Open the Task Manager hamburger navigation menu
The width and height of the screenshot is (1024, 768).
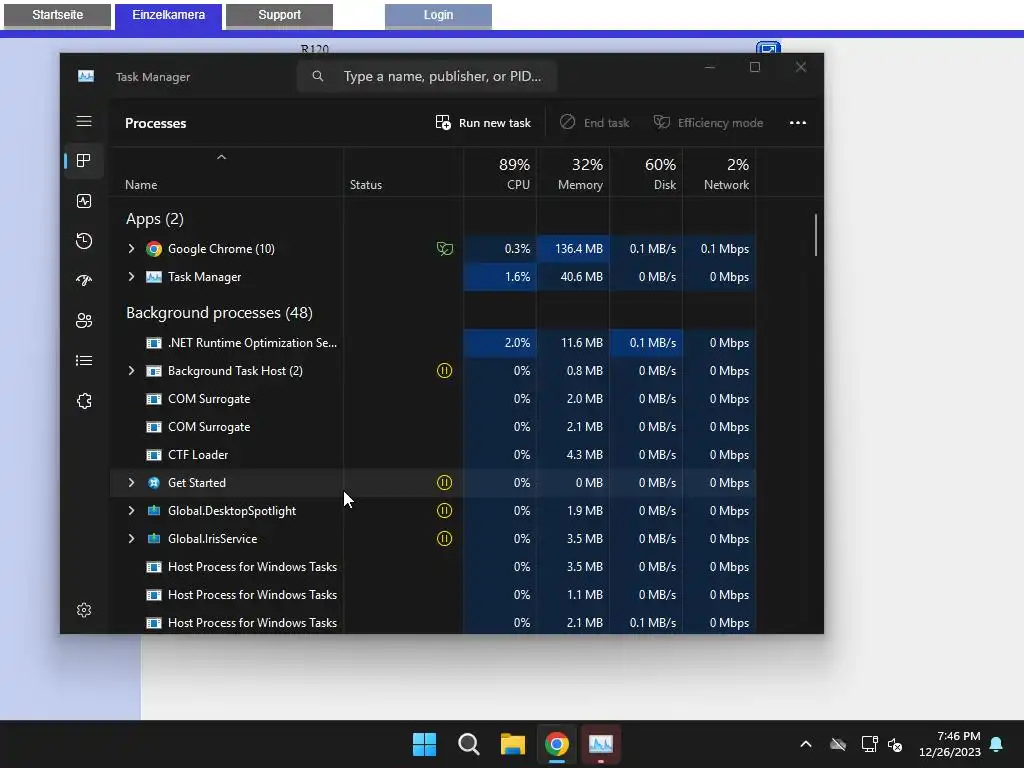[x=84, y=121]
